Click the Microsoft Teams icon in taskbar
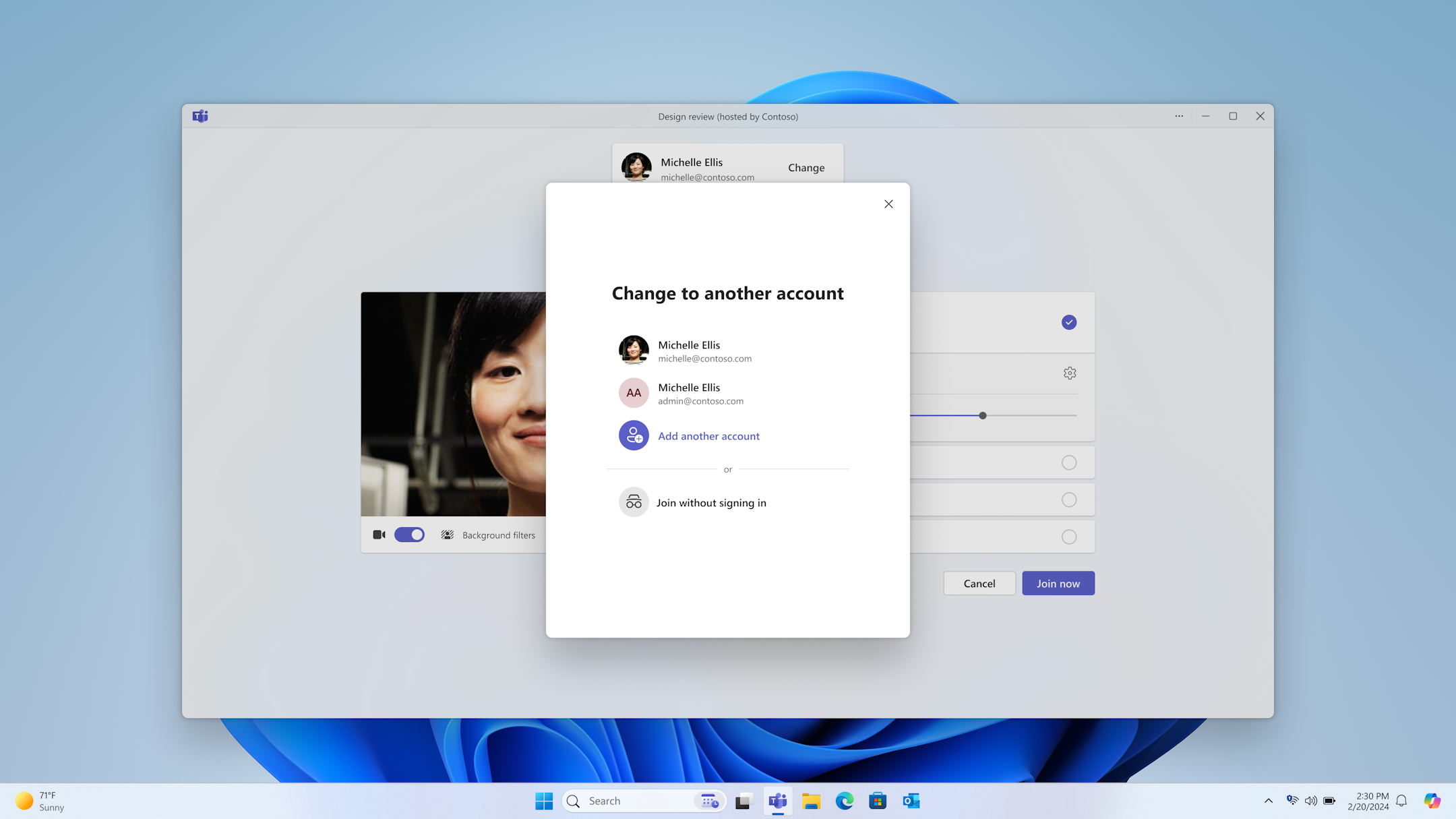The image size is (1456, 819). 778,800
